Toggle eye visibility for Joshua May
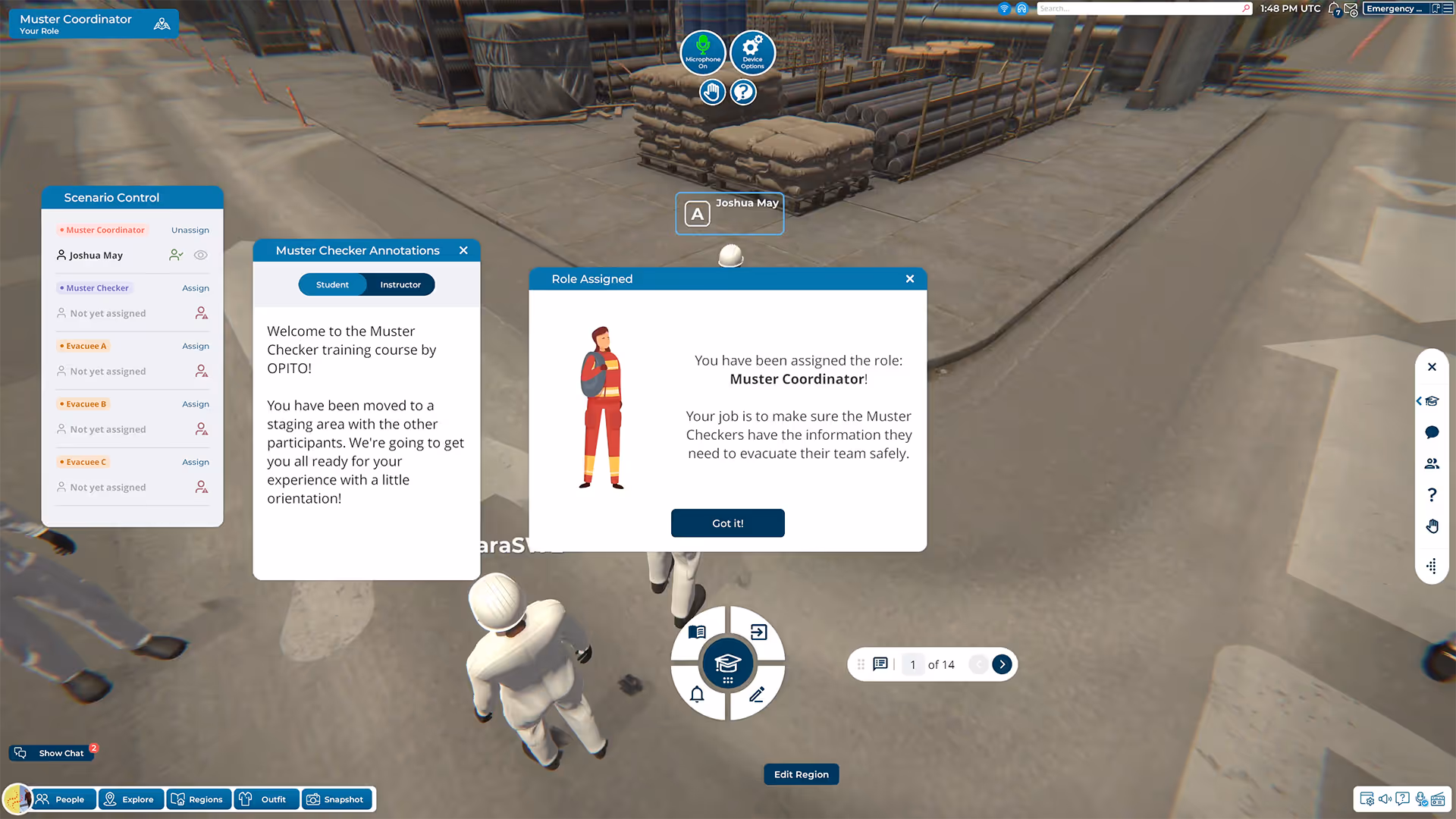Screen dimensions: 1456x819 click(x=200, y=256)
